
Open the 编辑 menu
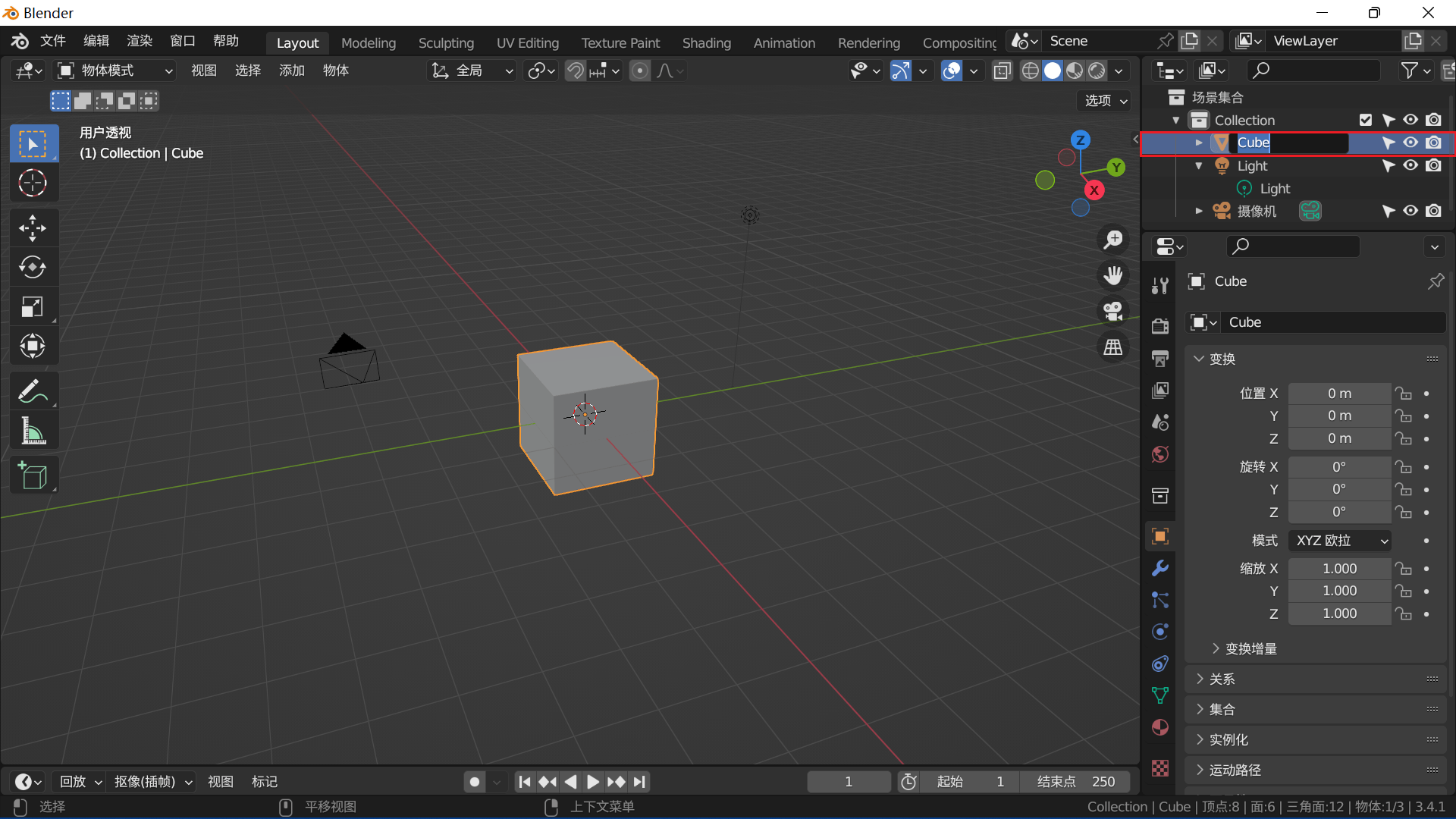point(96,41)
